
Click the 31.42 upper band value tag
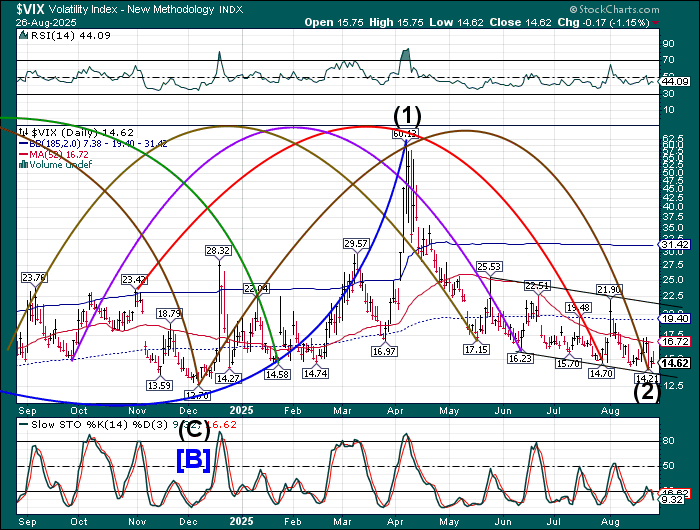click(676, 244)
